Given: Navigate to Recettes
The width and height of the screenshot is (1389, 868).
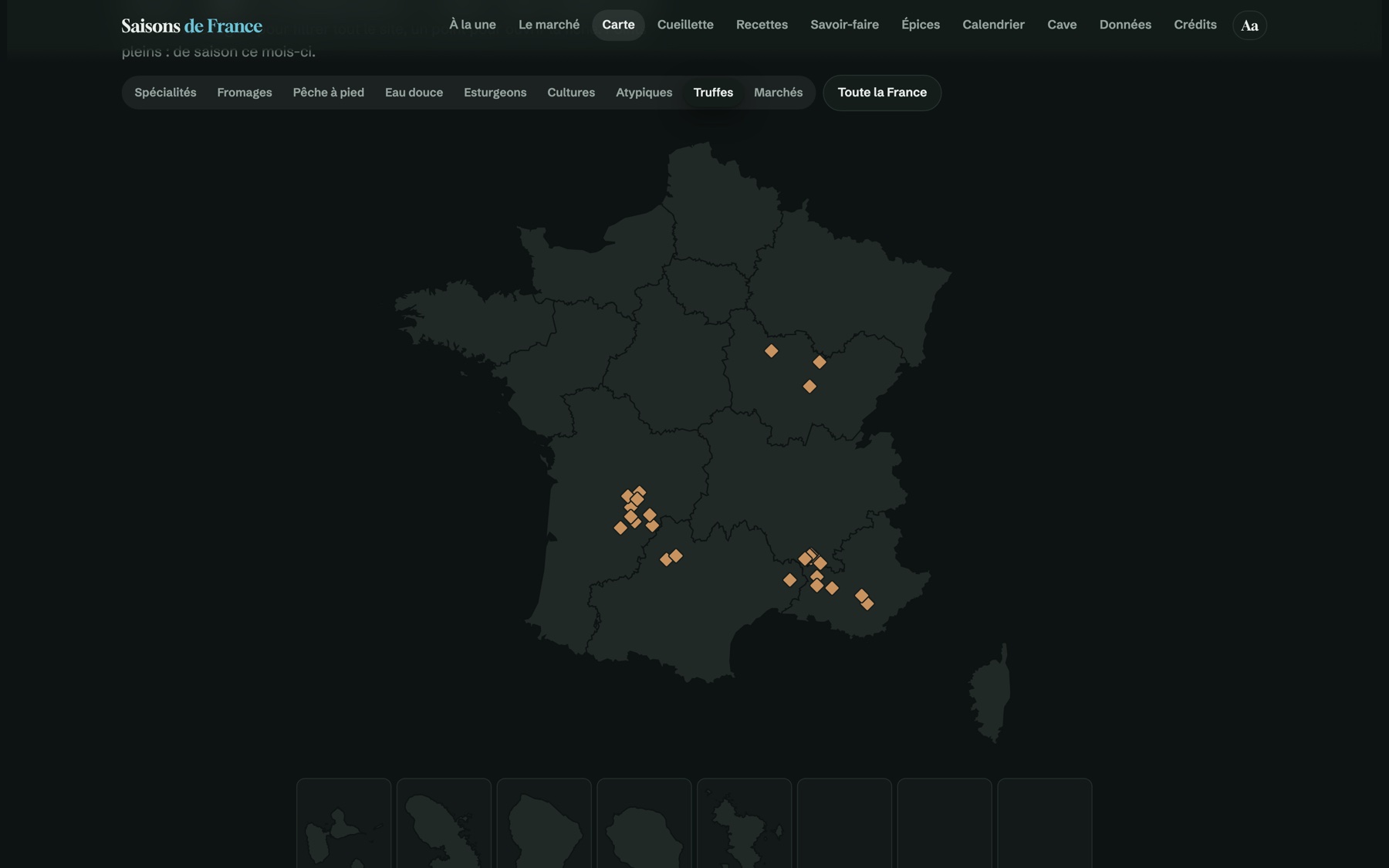Looking at the screenshot, I should pos(762,25).
